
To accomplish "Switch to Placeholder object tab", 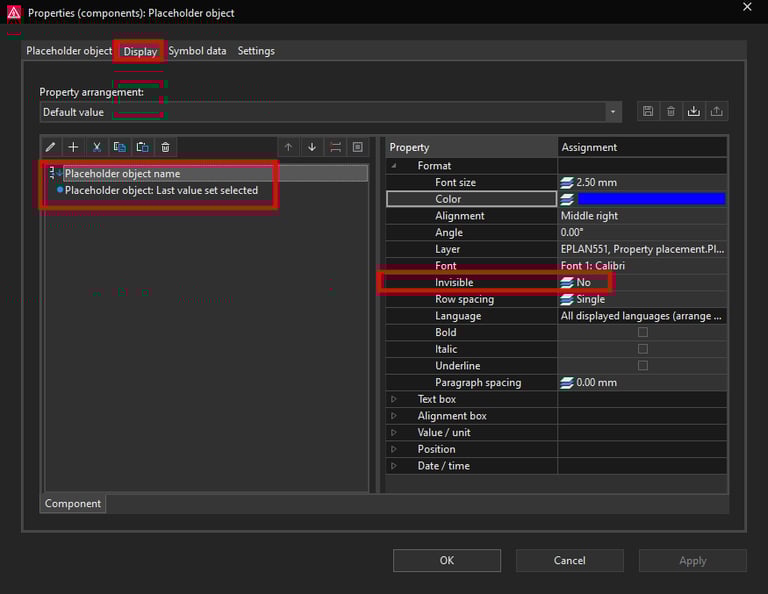I will 69,51.
